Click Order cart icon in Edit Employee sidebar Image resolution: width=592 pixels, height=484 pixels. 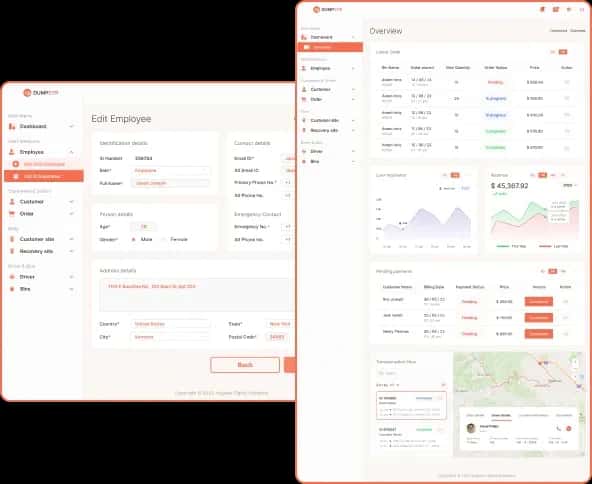(x=12, y=214)
